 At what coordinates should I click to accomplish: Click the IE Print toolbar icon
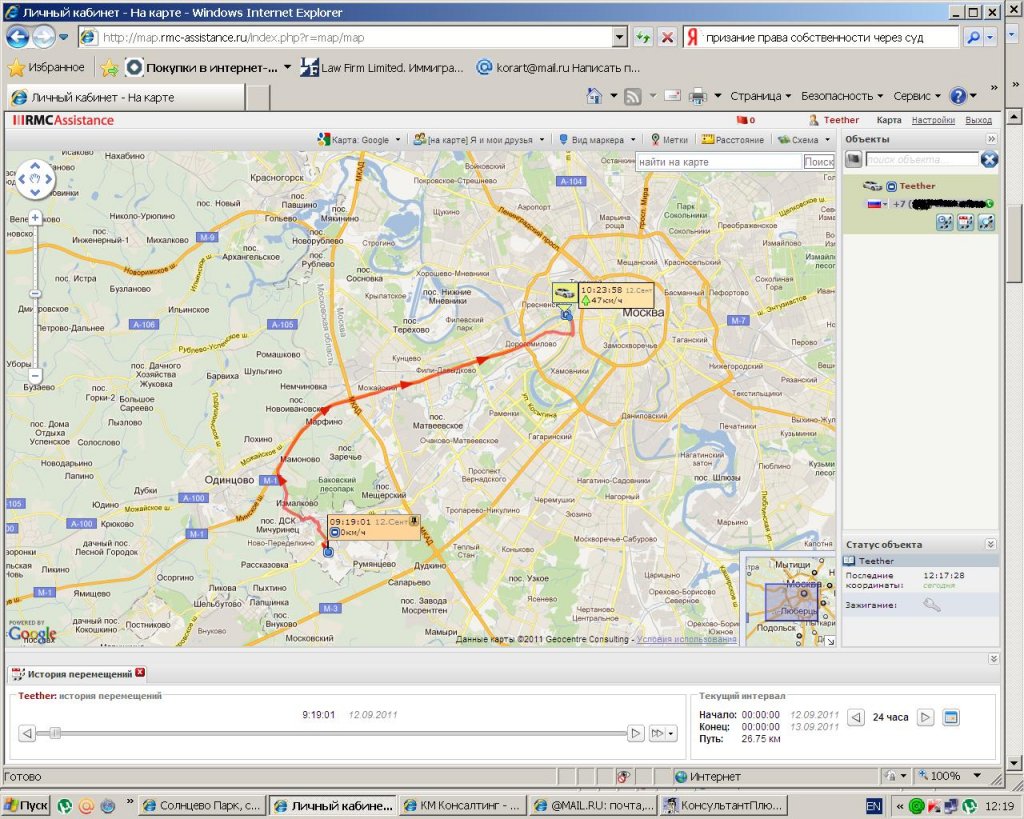point(698,96)
